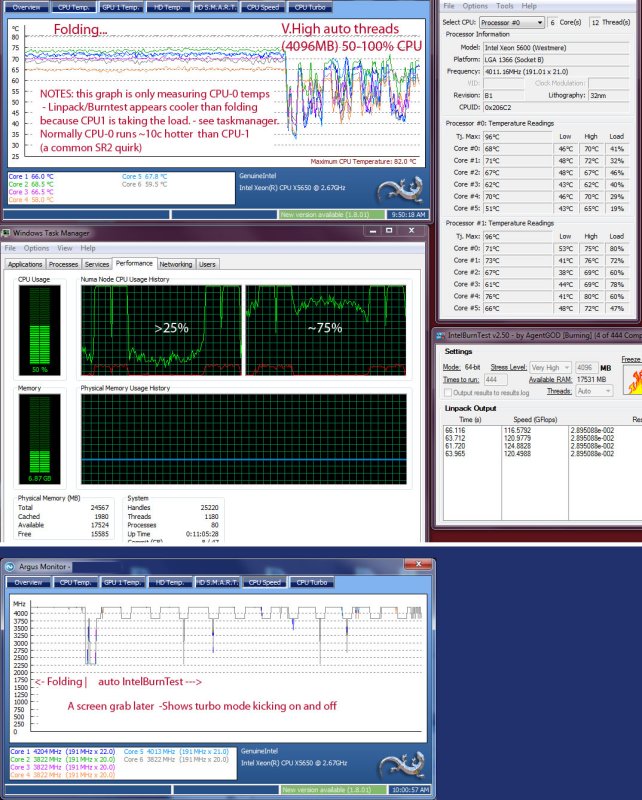Switch to the Users tab in Task Manager

pyautogui.click(x=207, y=264)
